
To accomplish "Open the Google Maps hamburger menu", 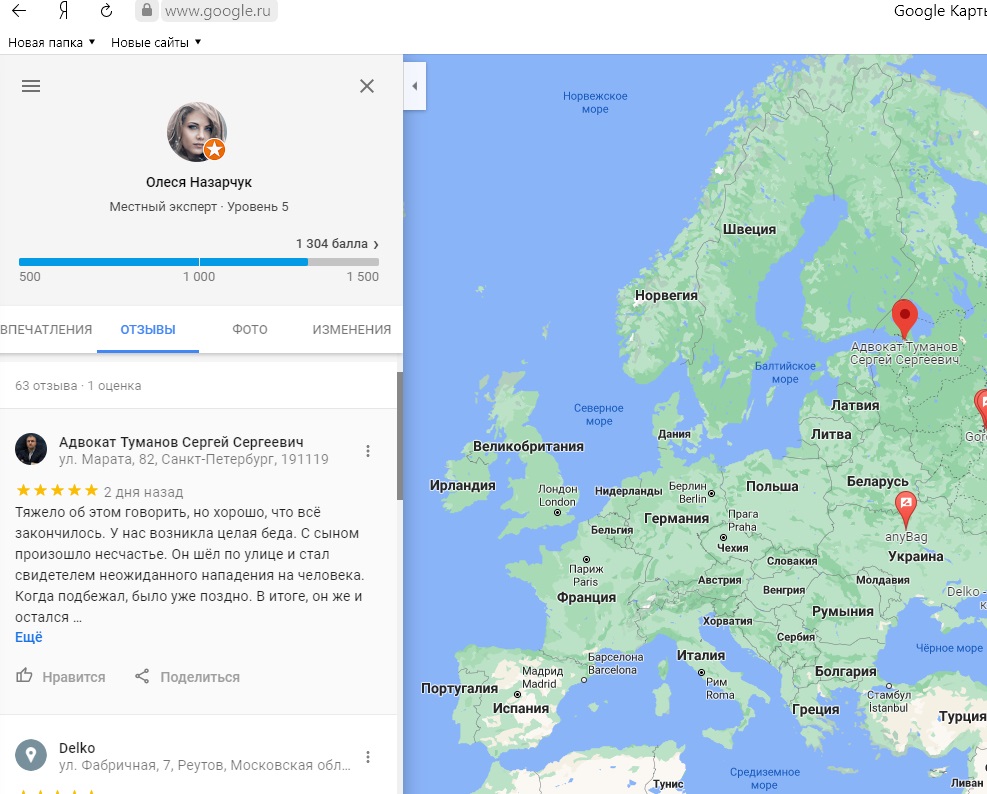I will [31, 86].
